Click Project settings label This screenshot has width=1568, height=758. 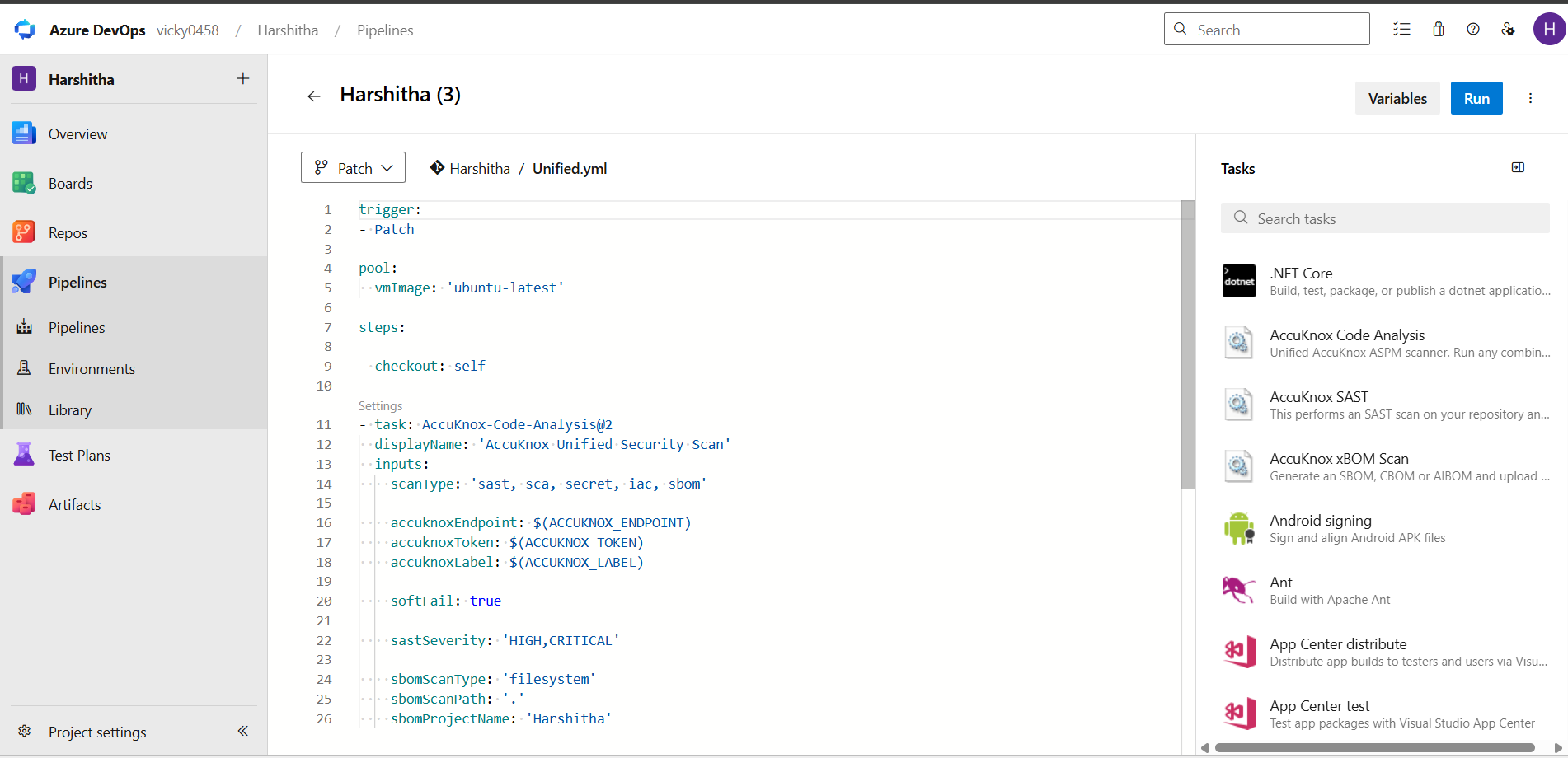[x=97, y=732]
